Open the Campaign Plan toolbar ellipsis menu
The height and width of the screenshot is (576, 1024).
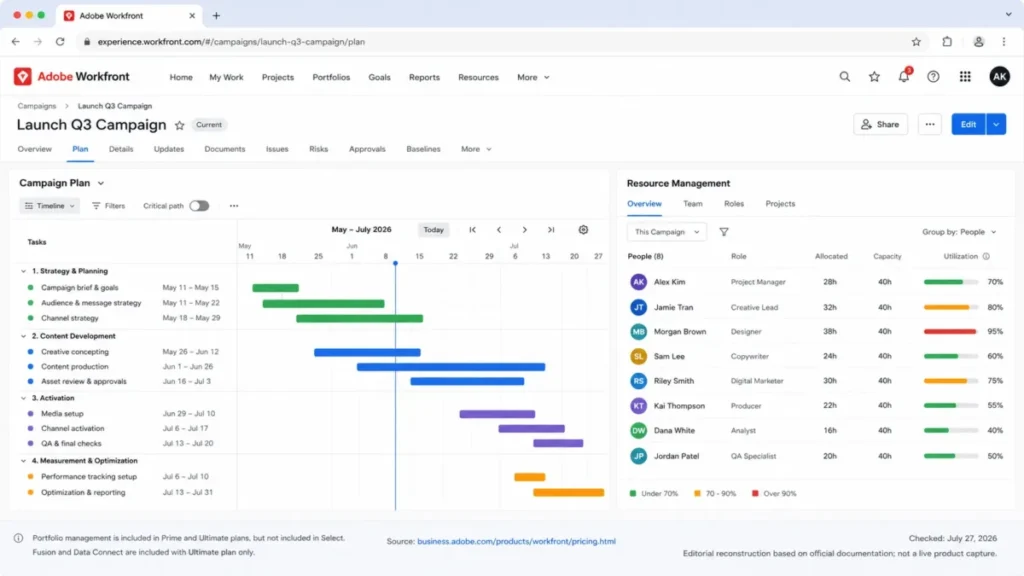coord(234,206)
